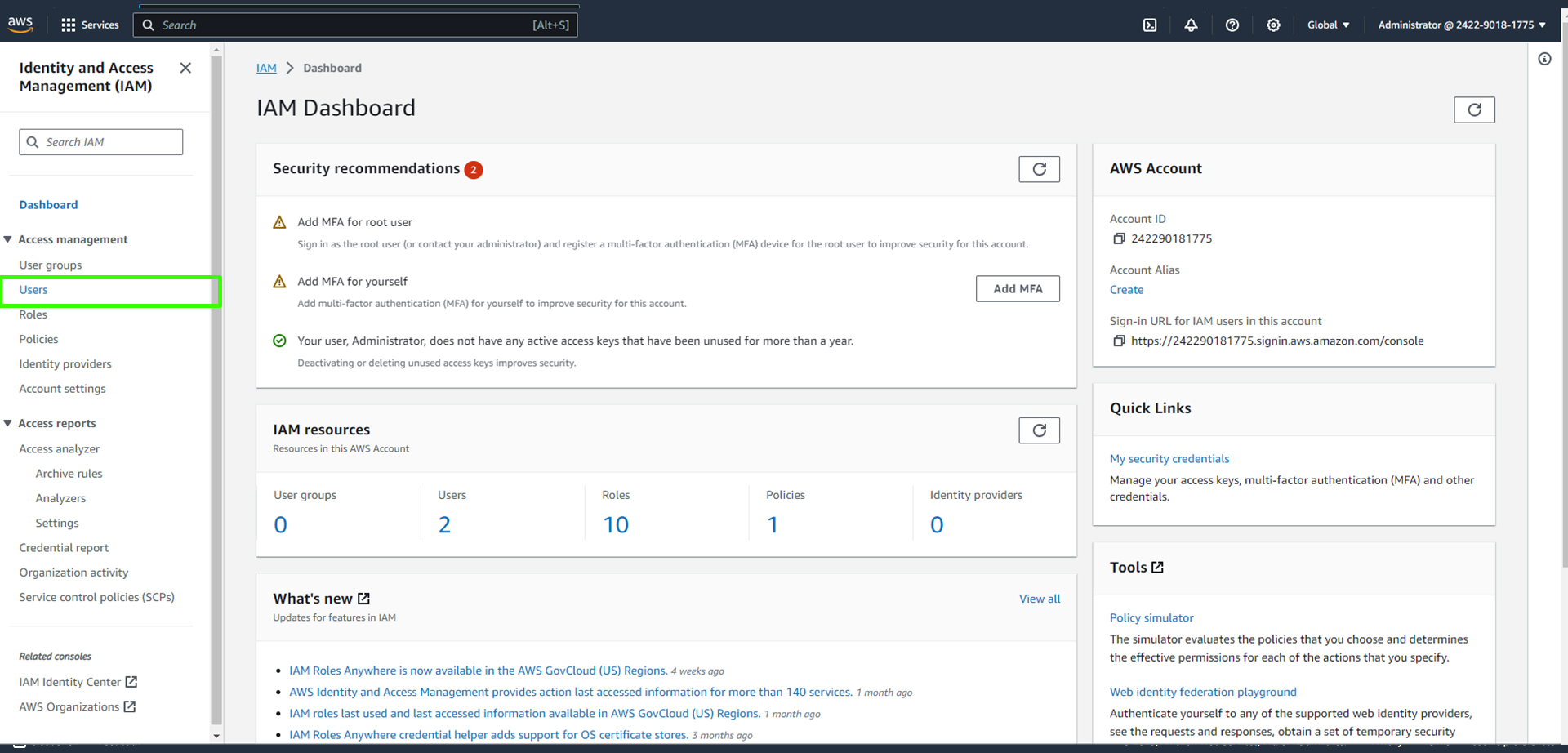
Task: Open settings gear icon in top bar
Action: click(x=1273, y=25)
